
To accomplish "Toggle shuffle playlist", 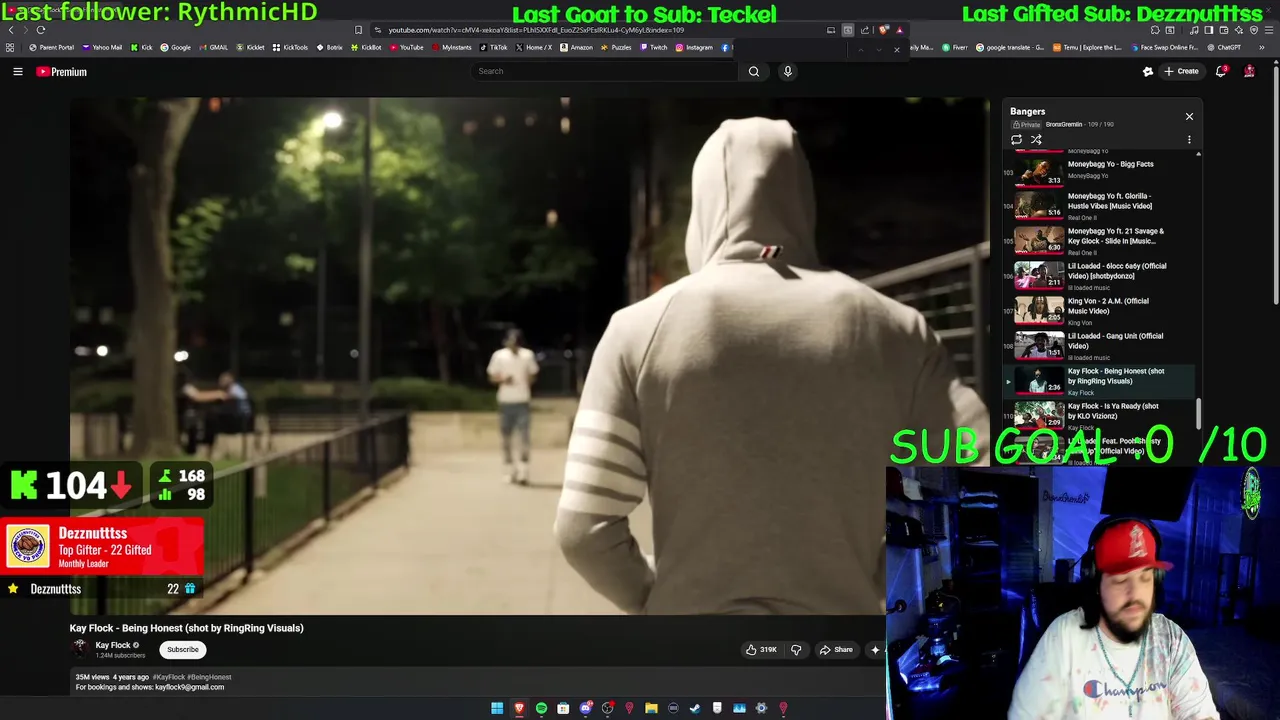I will point(1036,140).
